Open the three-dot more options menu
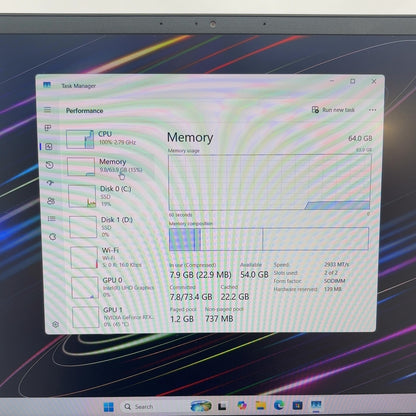This screenshot has height=416, width=416. (372, 110)
